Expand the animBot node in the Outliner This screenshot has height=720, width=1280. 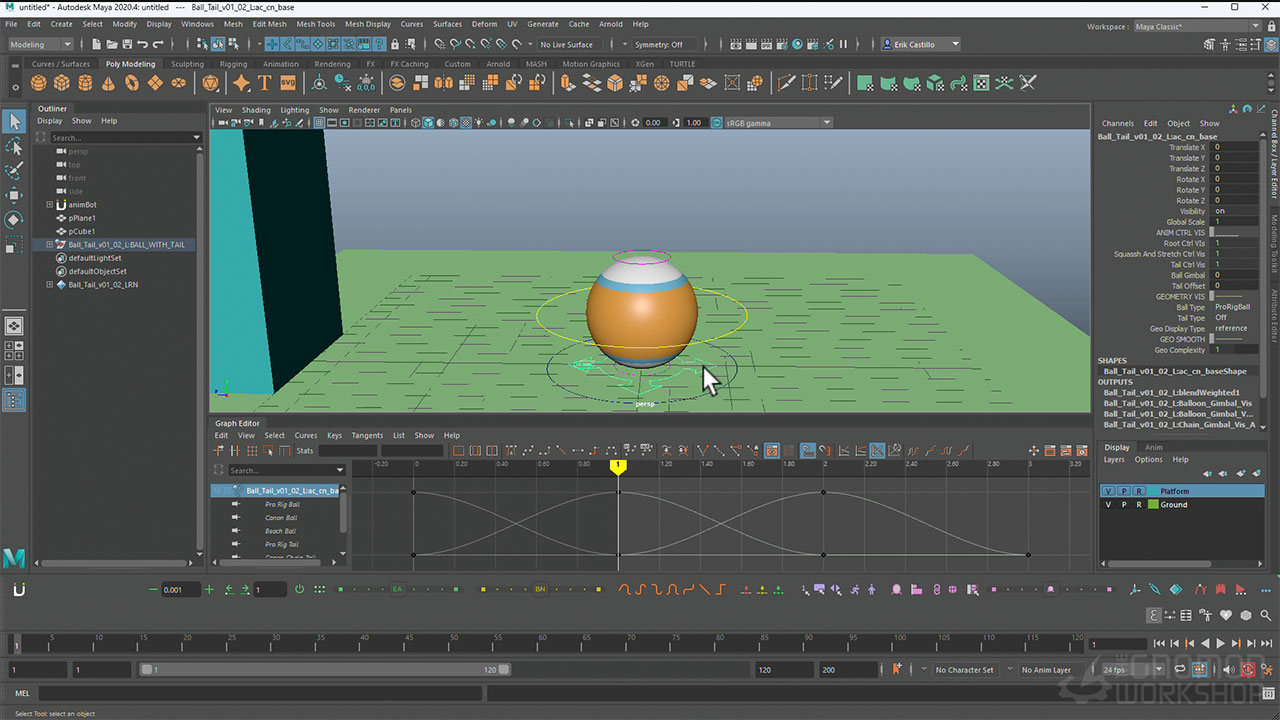point(50,205)
